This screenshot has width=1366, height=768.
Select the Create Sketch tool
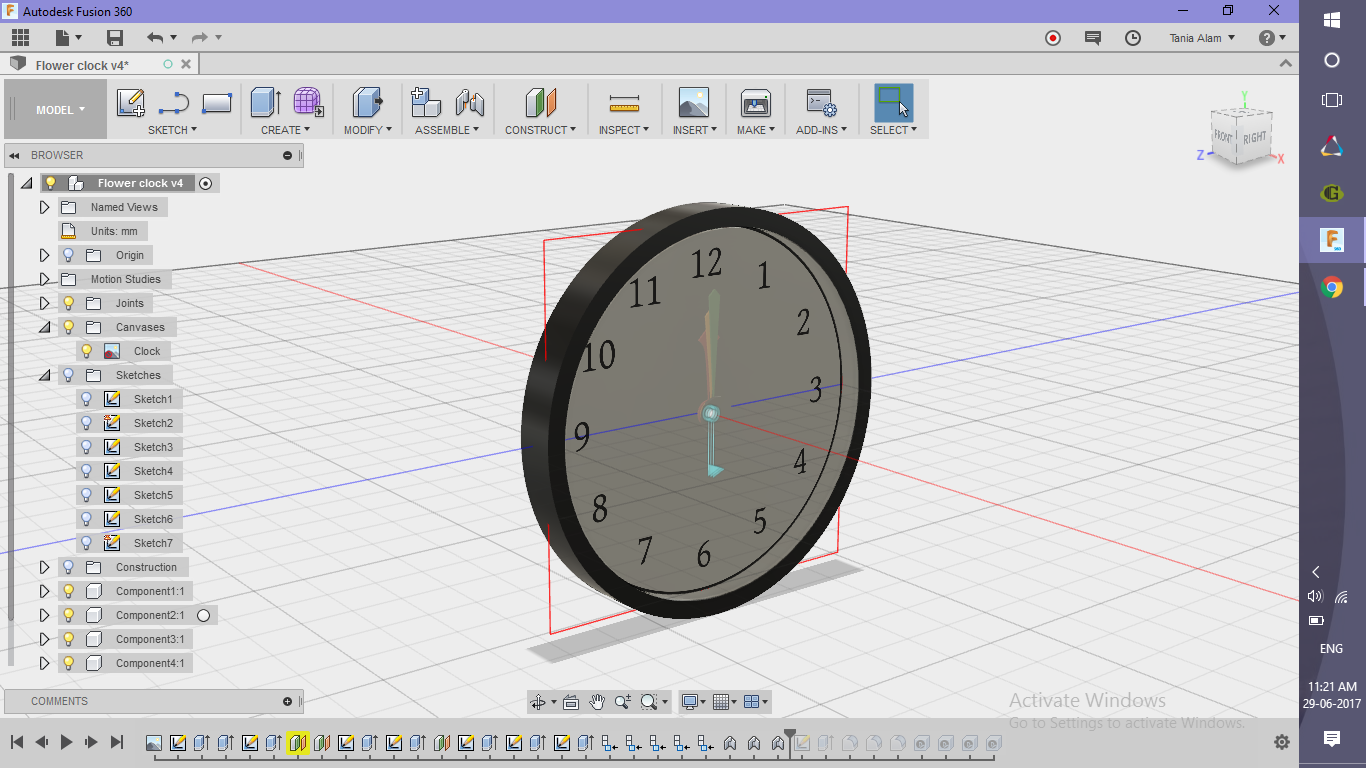tap(131, 103)
